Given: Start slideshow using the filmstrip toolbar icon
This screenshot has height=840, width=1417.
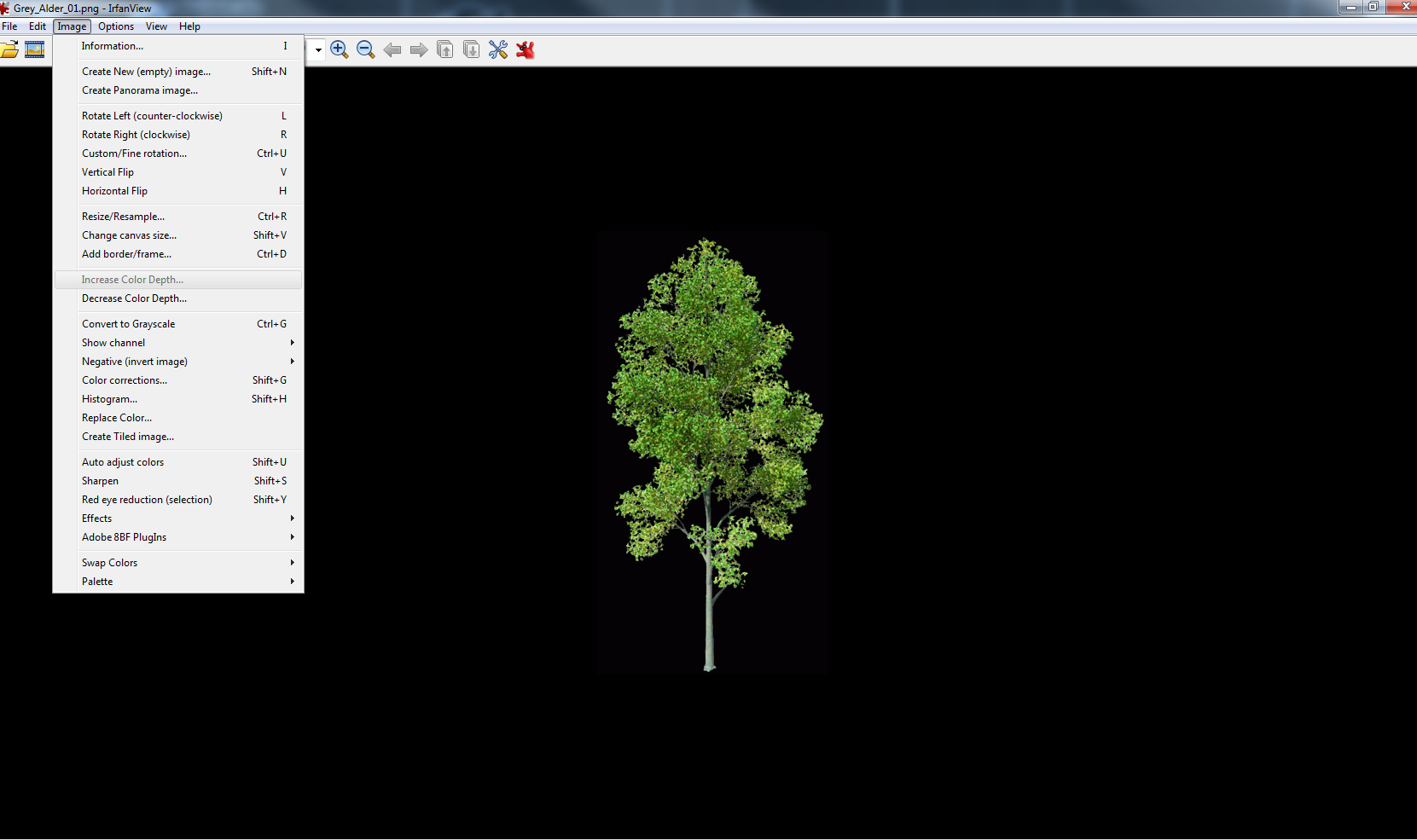Looking at the screenshot, I should pos(34,49).
